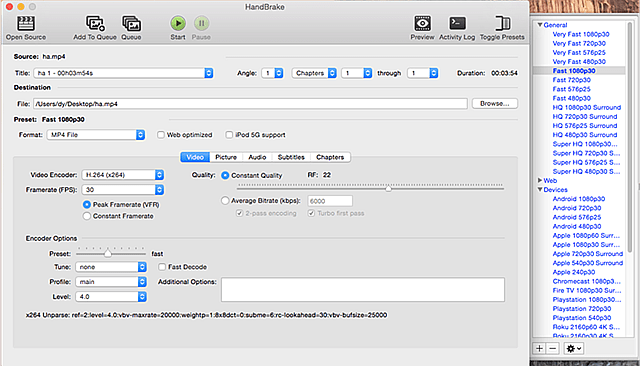Collapse the General presets group
The height and width of the screenshot is (366, 640).
540,25
